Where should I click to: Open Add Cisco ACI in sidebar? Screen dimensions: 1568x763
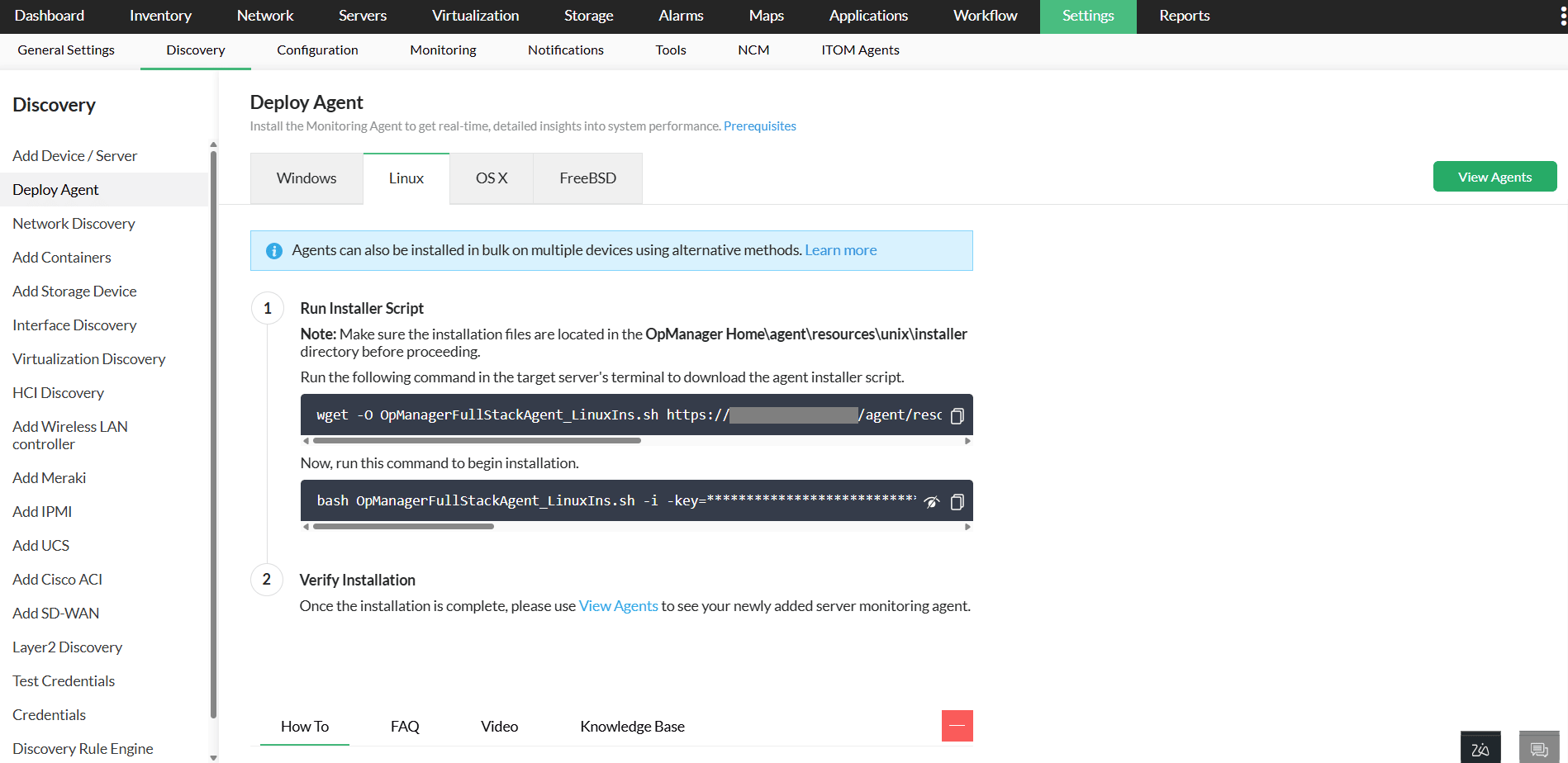click(x=58, y=580)
